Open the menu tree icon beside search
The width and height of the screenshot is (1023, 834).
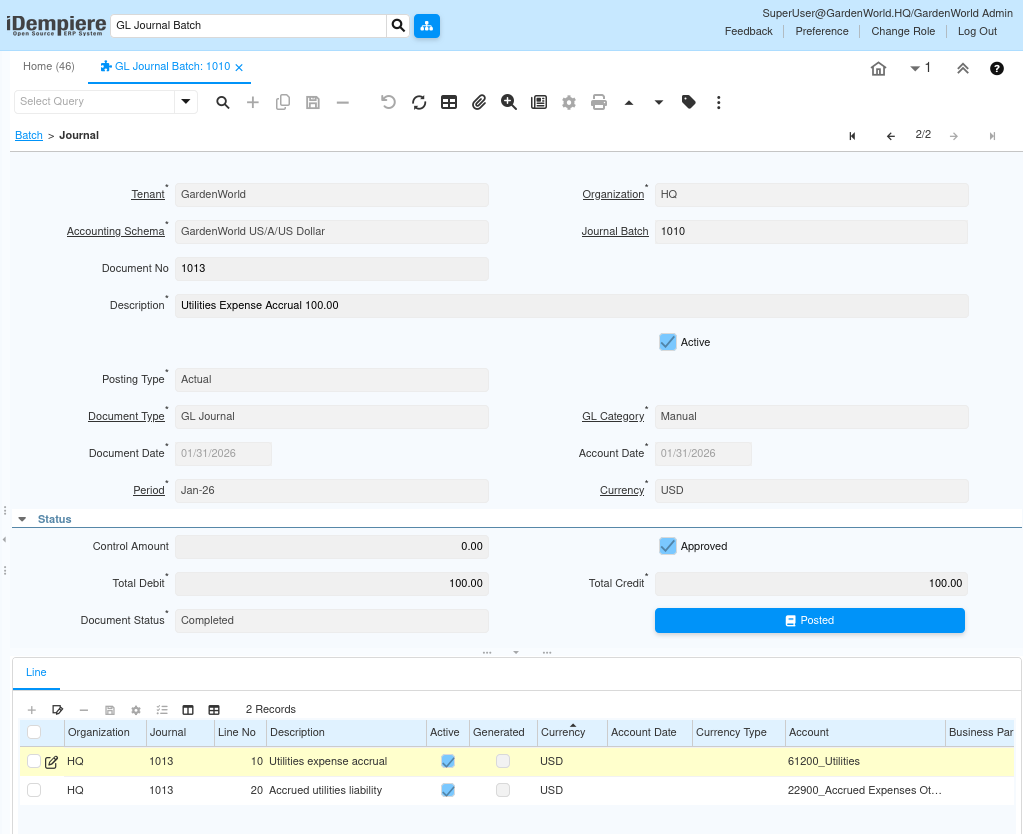[x=427, y=26]
